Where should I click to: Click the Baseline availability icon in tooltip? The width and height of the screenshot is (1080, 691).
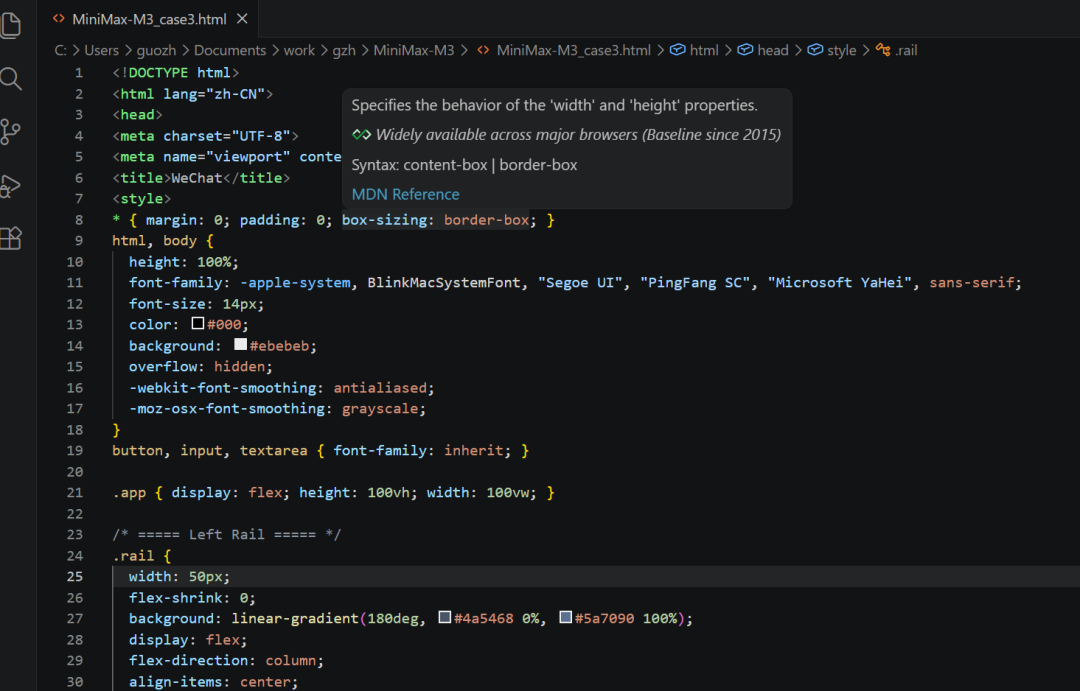coord(361,134)
